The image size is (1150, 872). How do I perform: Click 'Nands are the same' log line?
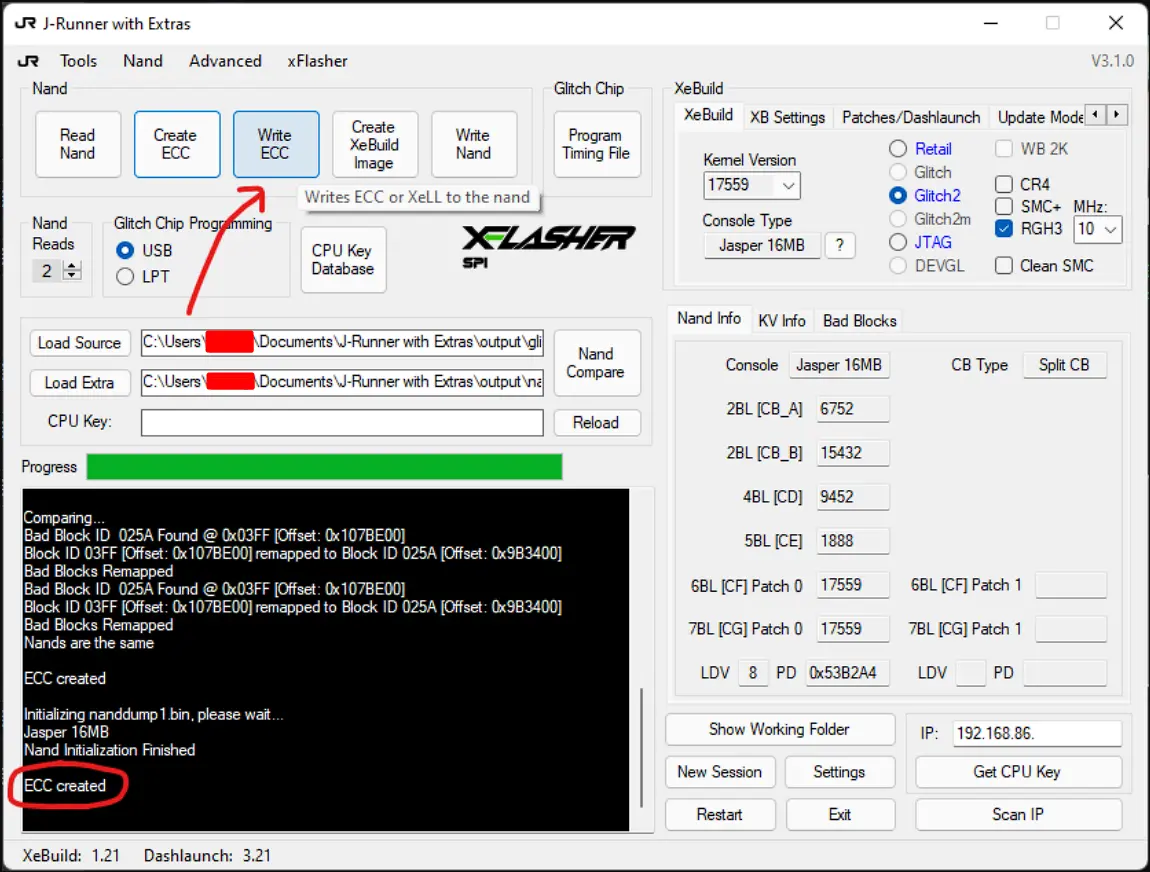point(89,643)
